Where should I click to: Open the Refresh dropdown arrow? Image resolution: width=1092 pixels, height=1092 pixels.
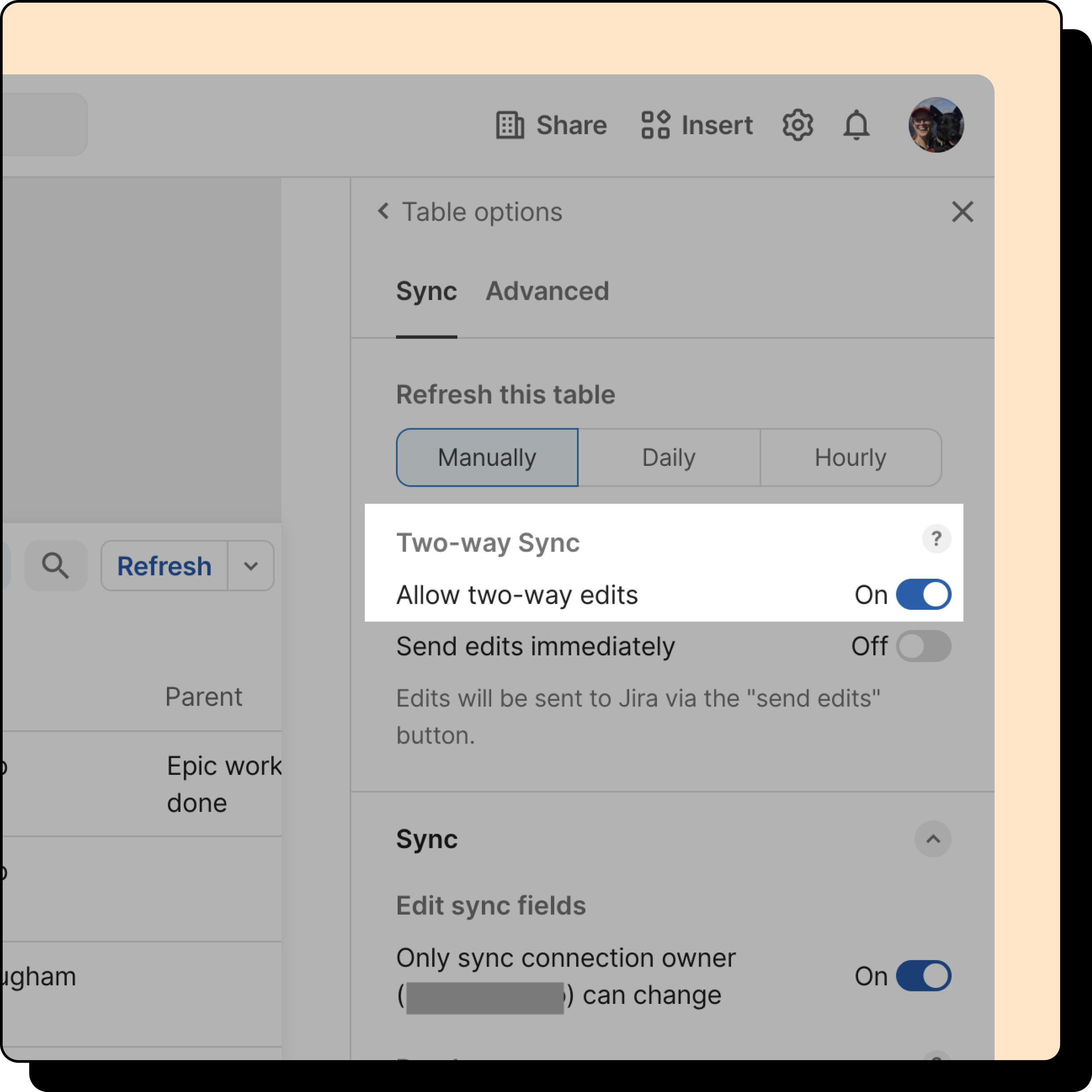[x=251, y=566]
